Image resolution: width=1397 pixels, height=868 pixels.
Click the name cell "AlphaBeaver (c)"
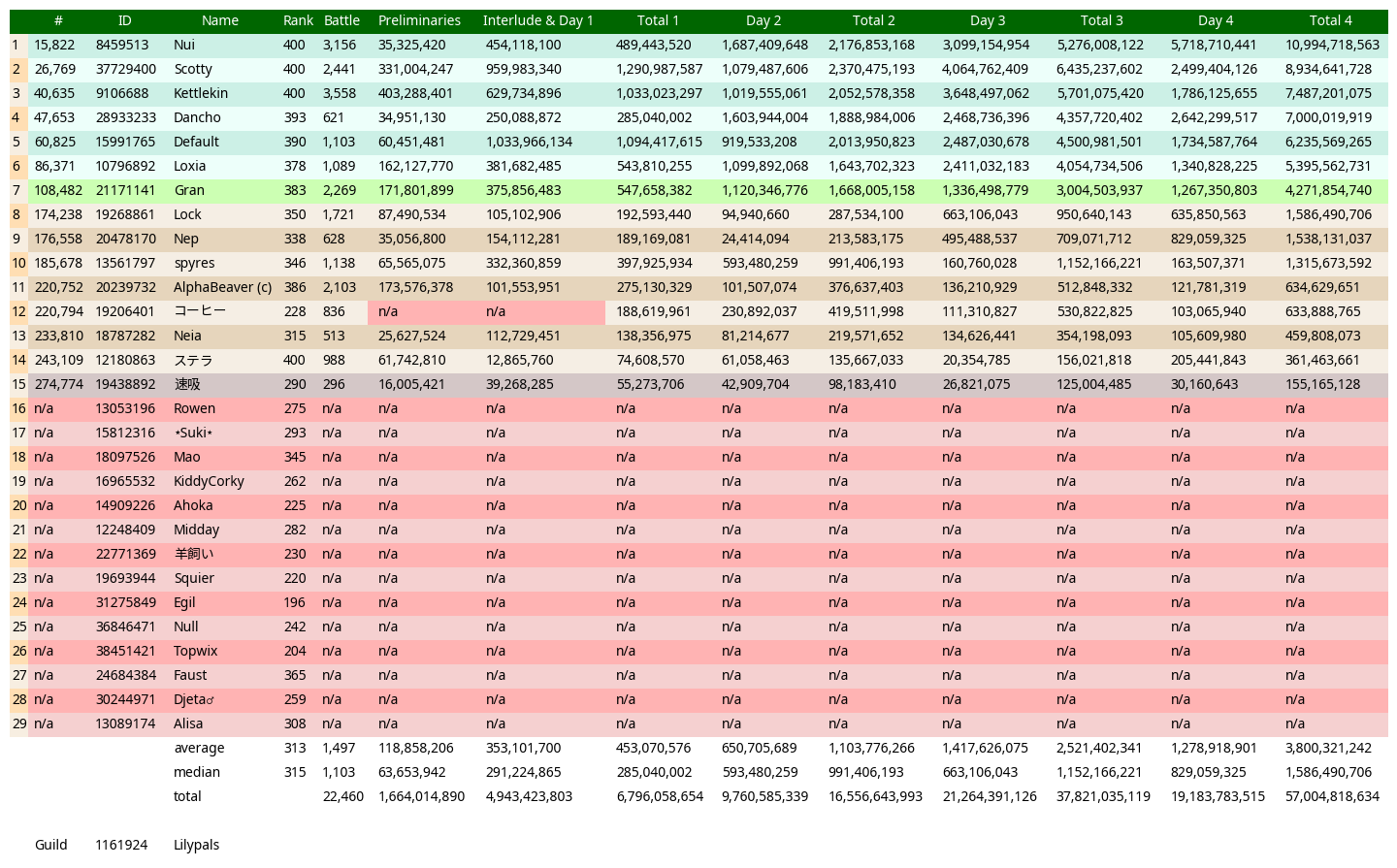pyautogui.click(x=223, y=287)
